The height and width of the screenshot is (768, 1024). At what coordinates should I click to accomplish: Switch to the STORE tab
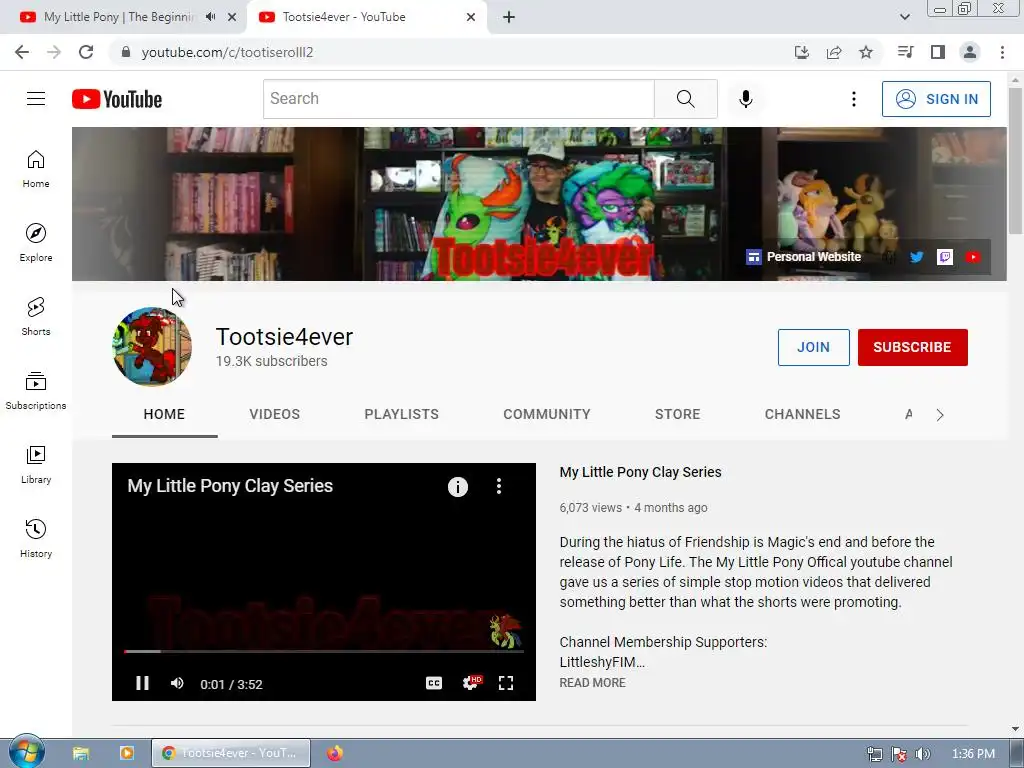pos(677,414)
